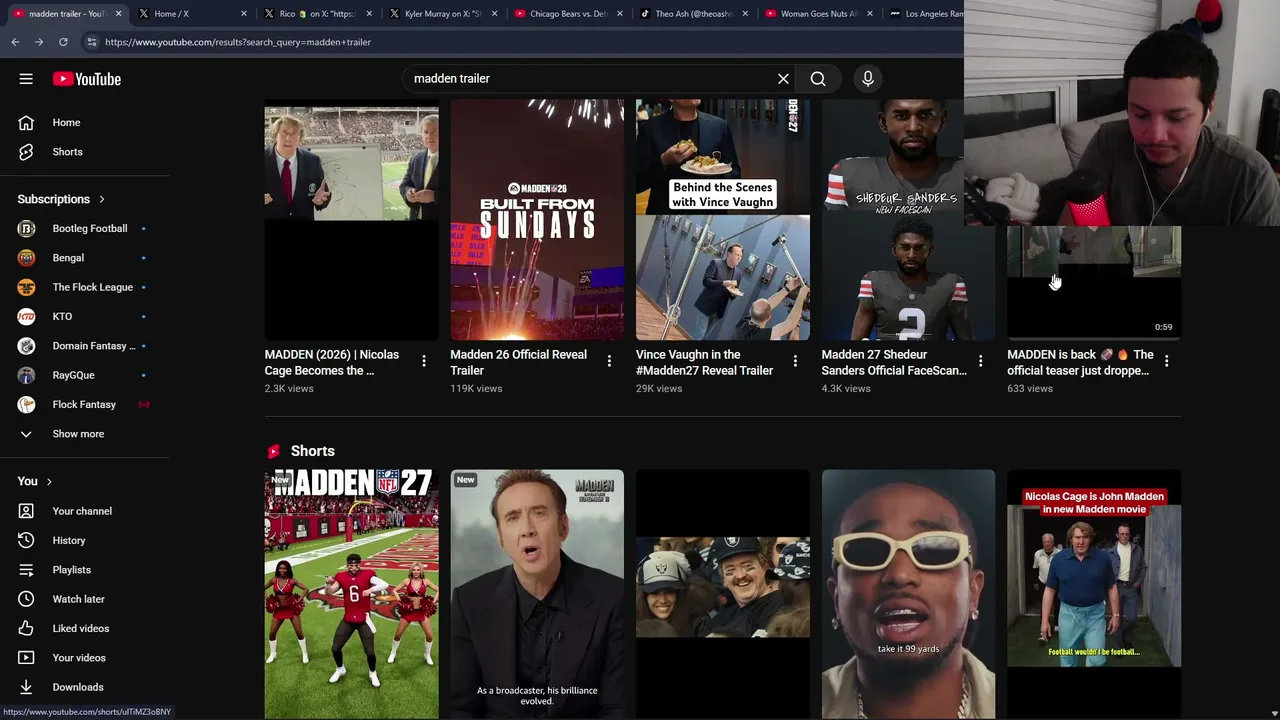Click browser forward arrow
Viewport: 1280px width, 720px height.
[x=39, y=42]
